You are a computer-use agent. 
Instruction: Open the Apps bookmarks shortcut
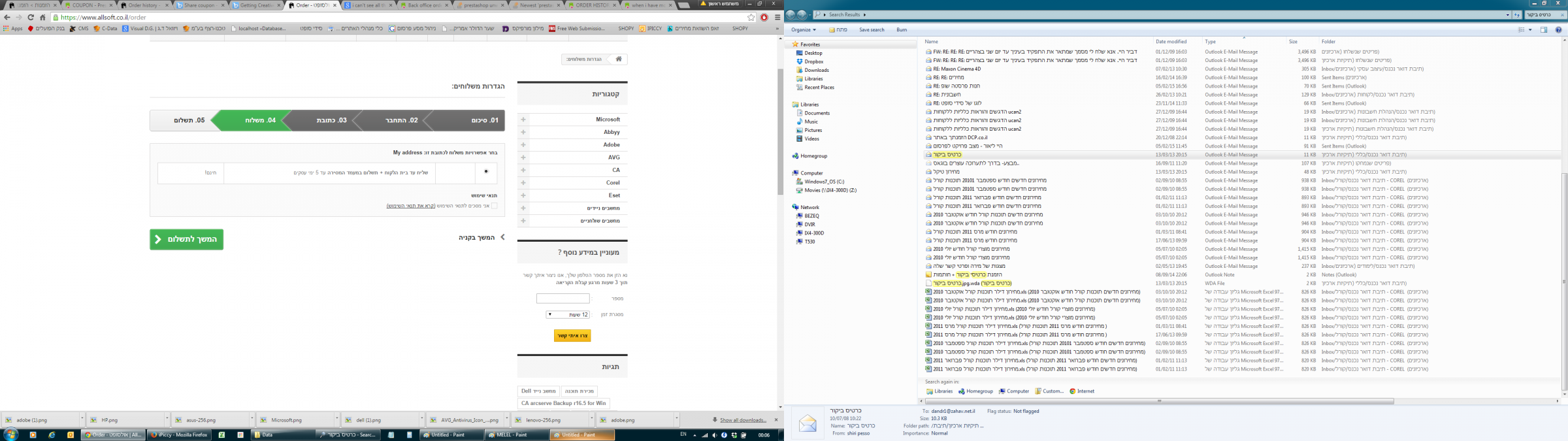(x=13, y=29)
